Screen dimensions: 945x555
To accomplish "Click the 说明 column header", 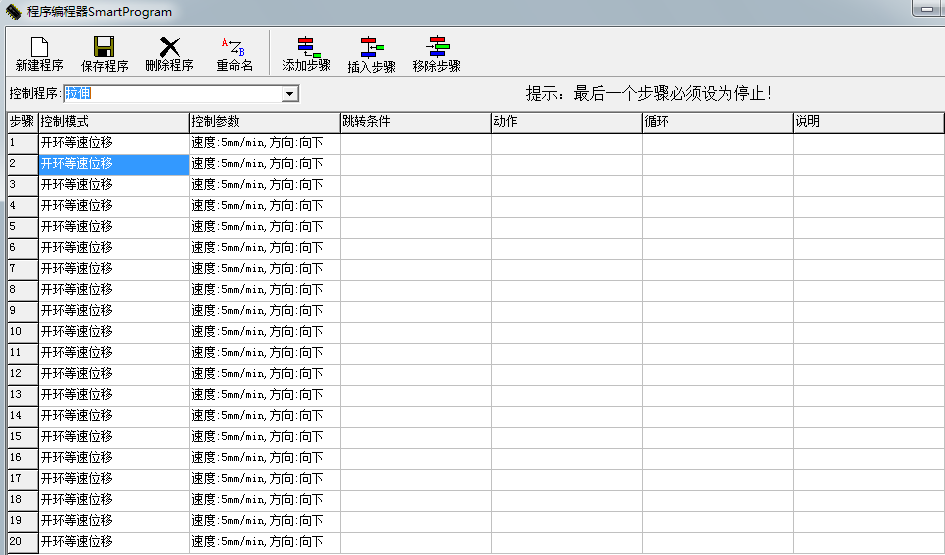I will (x=867, y=122).
